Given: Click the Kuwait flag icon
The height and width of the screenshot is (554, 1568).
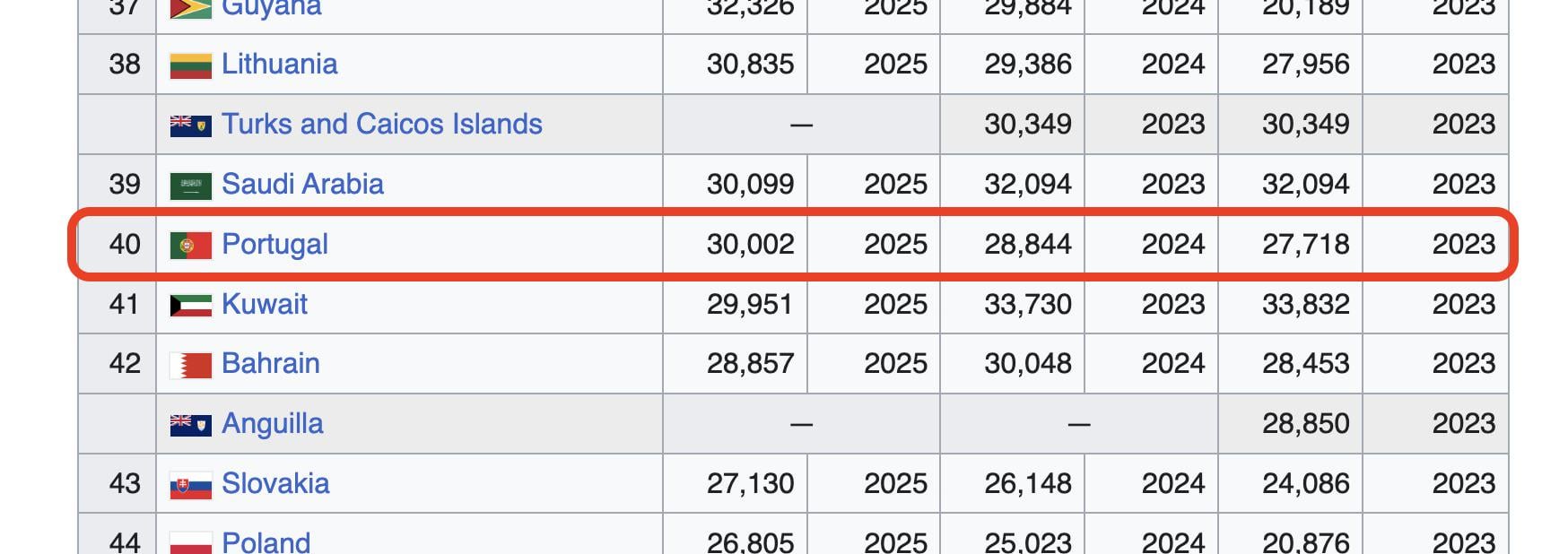Looking at the screenshot, I should pyautogui.click(x=190, y=306).
